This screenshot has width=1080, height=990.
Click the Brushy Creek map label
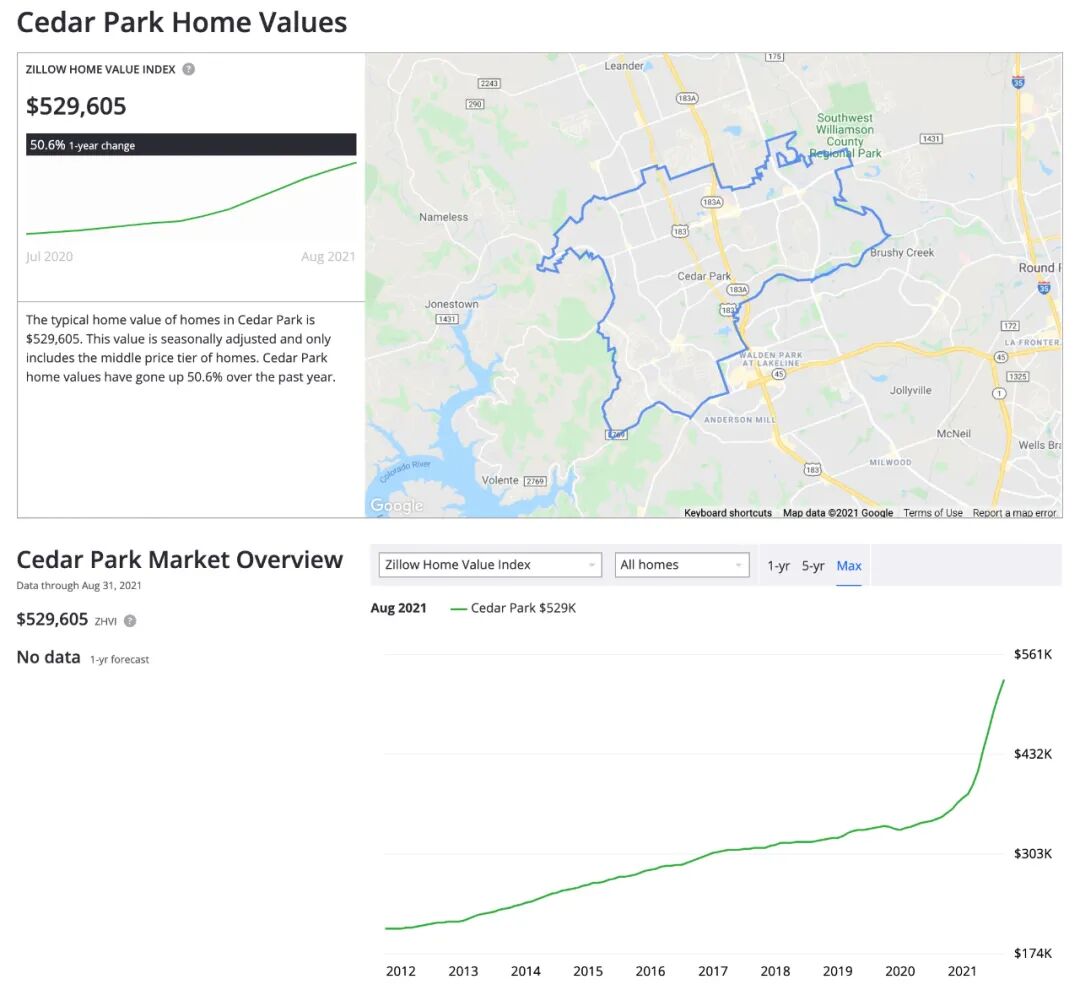click(902, 252)
